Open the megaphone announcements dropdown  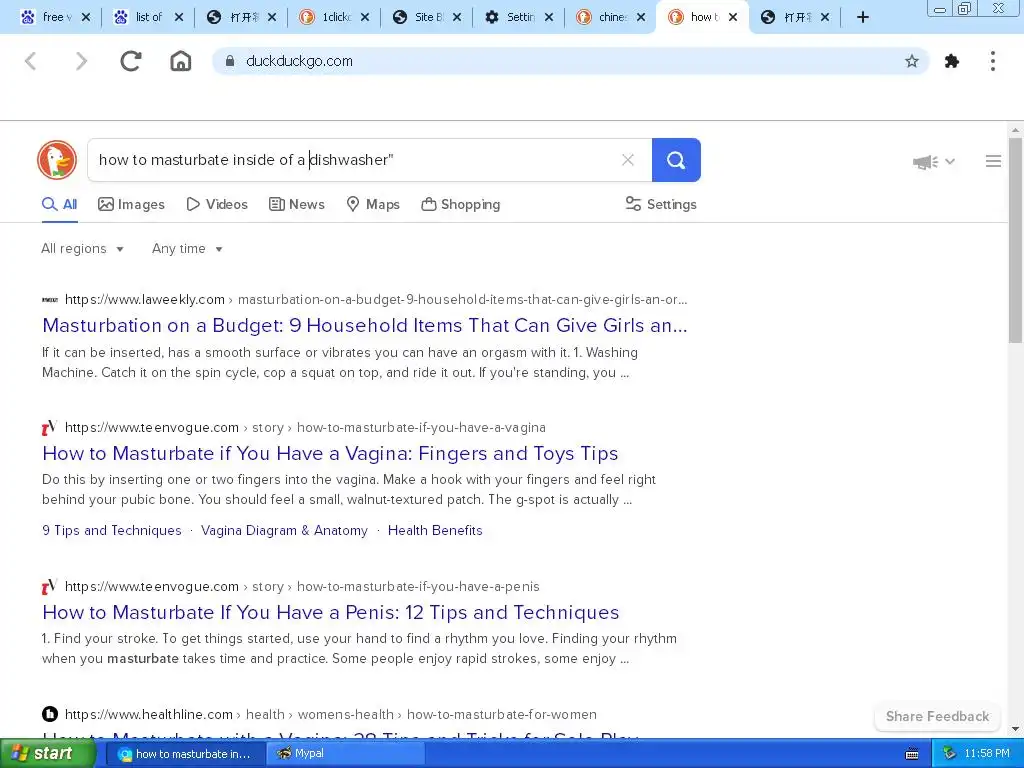tap(933, 161)
